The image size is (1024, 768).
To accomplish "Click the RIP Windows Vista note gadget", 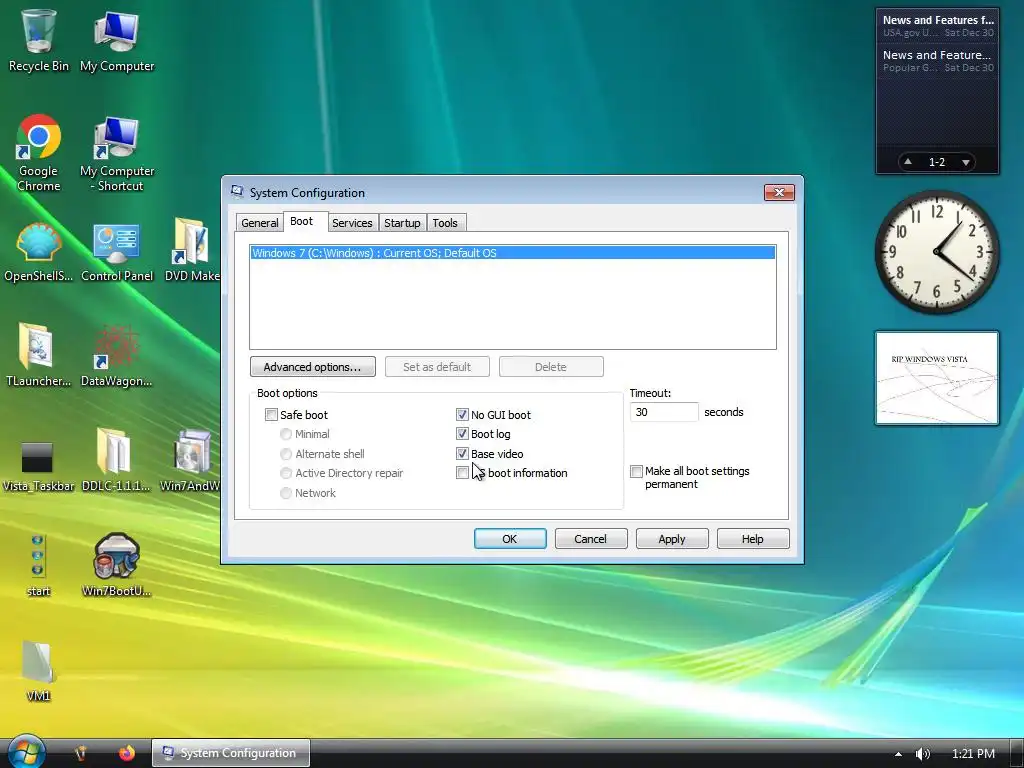I will [936, 378].
